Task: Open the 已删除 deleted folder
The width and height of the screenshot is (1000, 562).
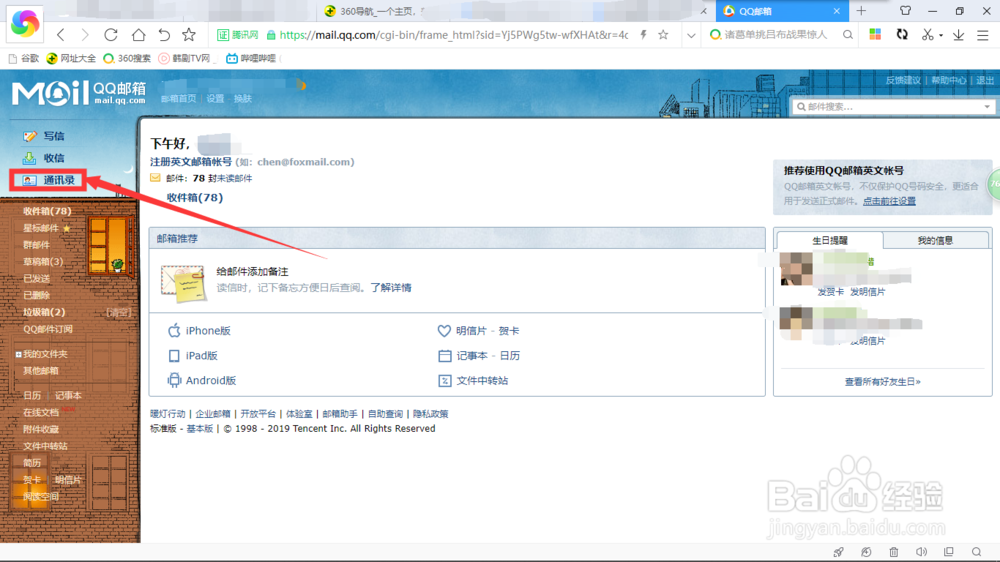Action: coord(36,295)
